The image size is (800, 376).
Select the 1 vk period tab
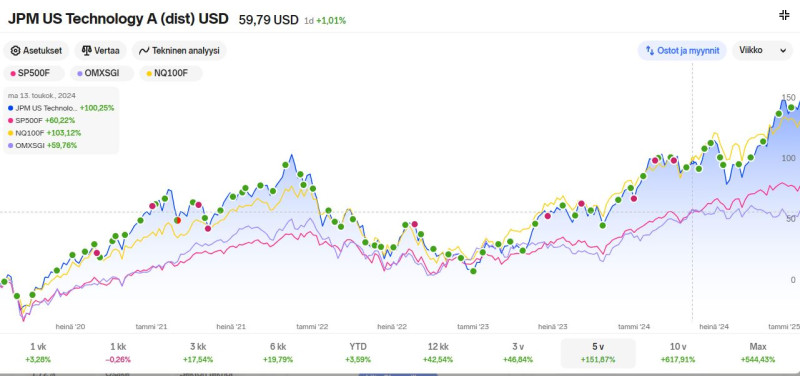coord(38,353)
